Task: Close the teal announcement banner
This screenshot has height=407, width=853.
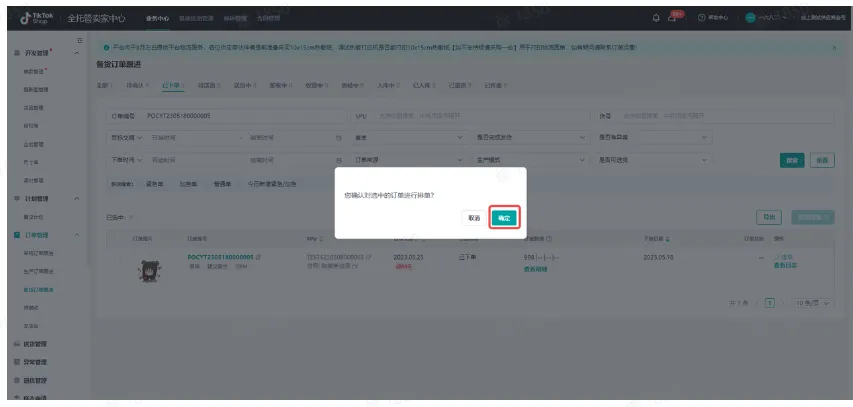Action: (835, 48)
